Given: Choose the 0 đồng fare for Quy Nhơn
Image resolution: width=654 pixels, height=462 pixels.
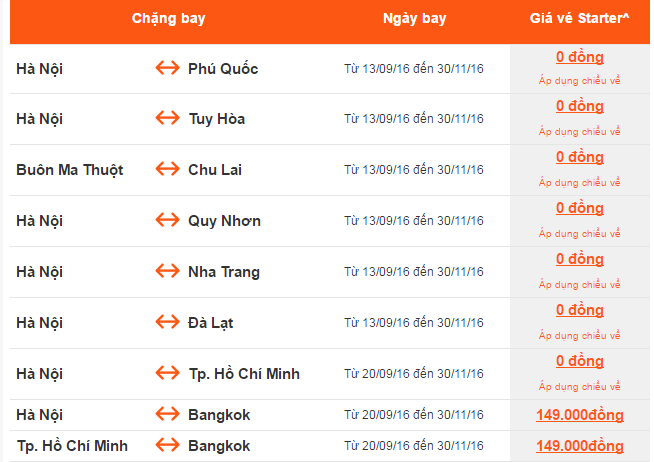Looking at the screenshot, I should tap(580, 208).
